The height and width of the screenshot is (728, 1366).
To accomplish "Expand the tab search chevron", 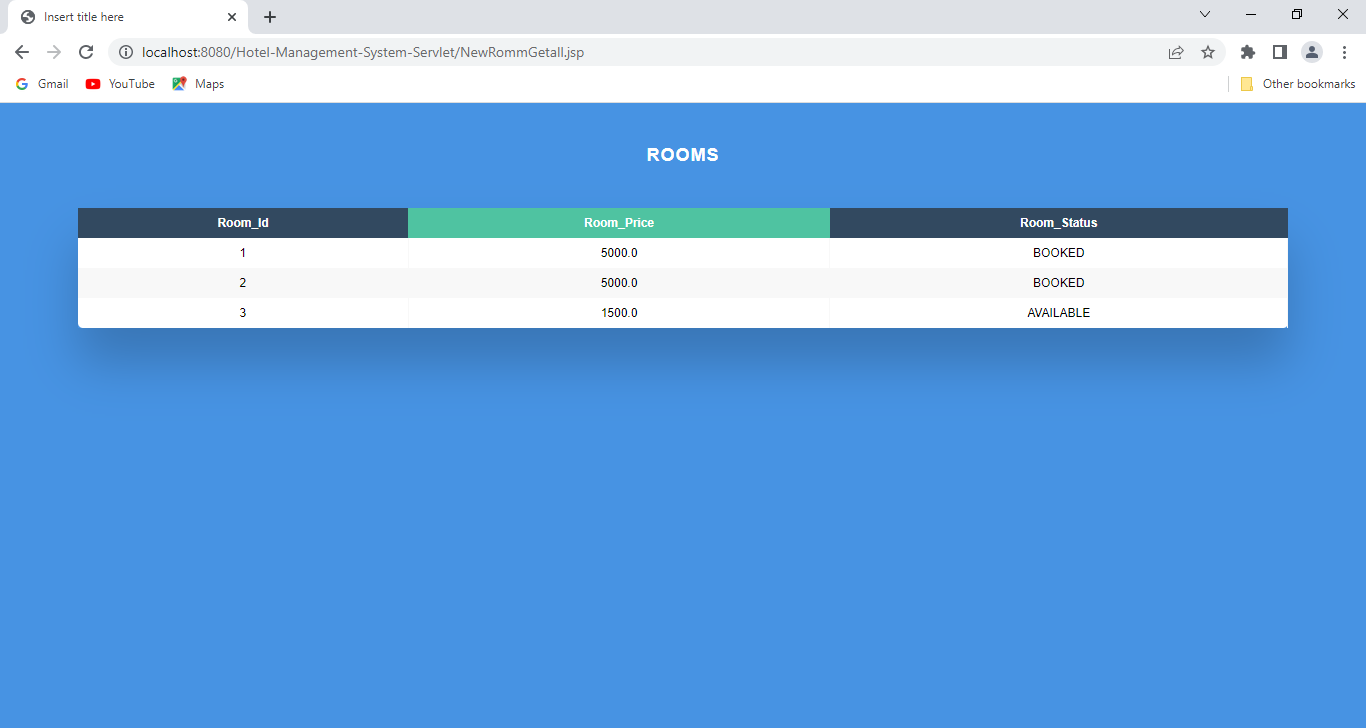I will tap(1205, 14).
